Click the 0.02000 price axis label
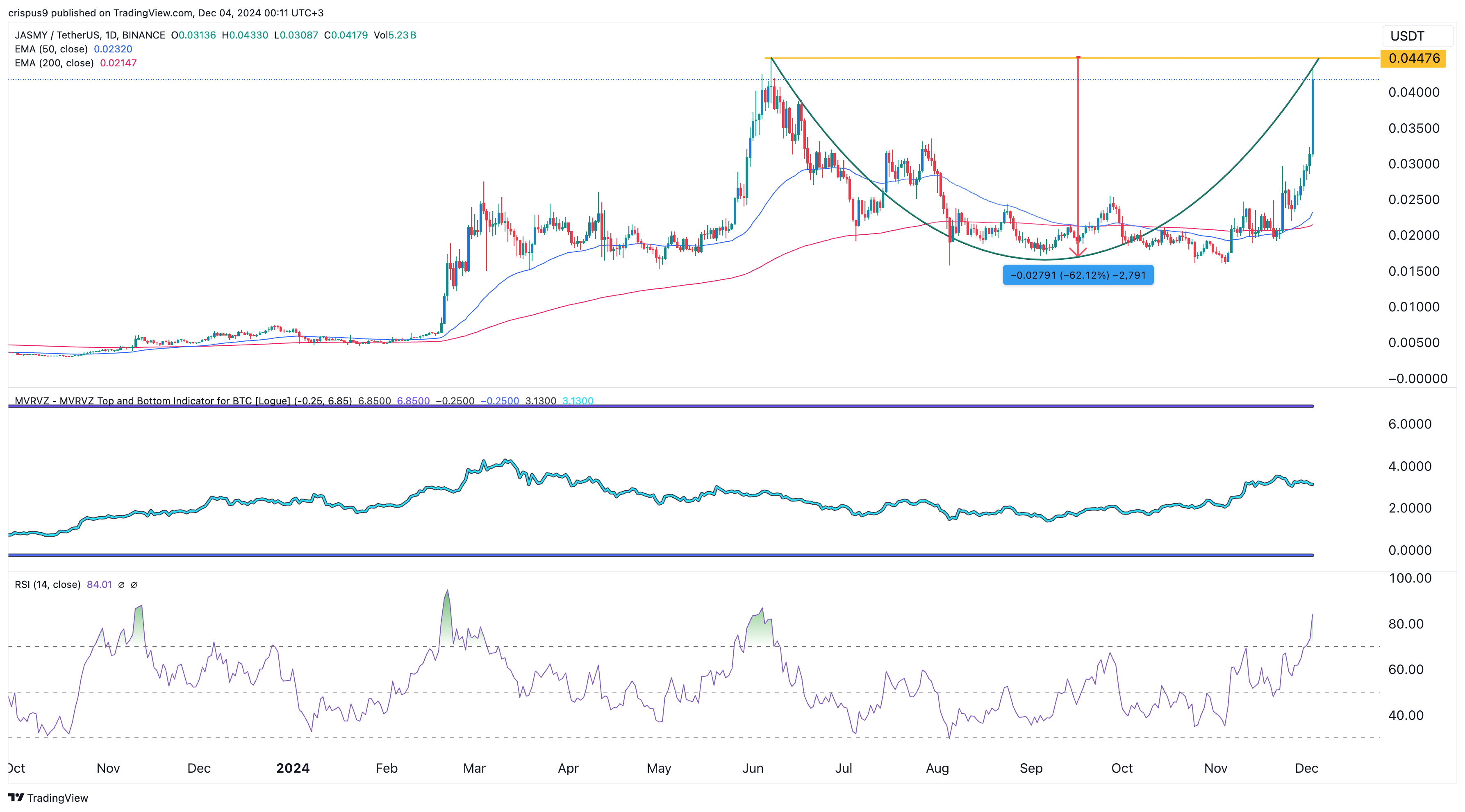1465x812 pixels. (x=1414, y=235)
